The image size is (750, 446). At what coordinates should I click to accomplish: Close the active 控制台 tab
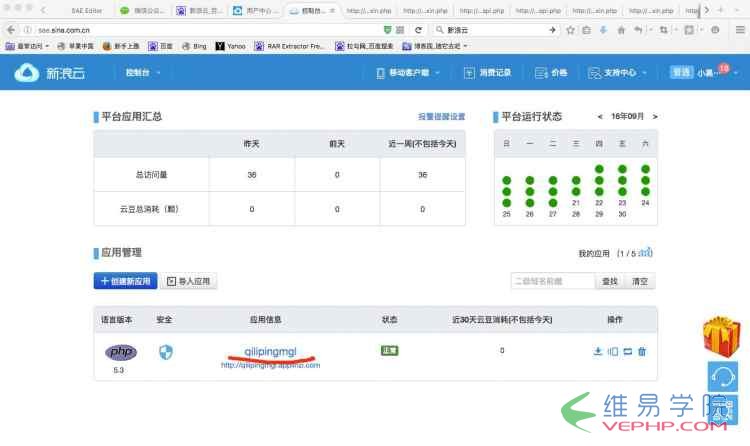point(332,10)
